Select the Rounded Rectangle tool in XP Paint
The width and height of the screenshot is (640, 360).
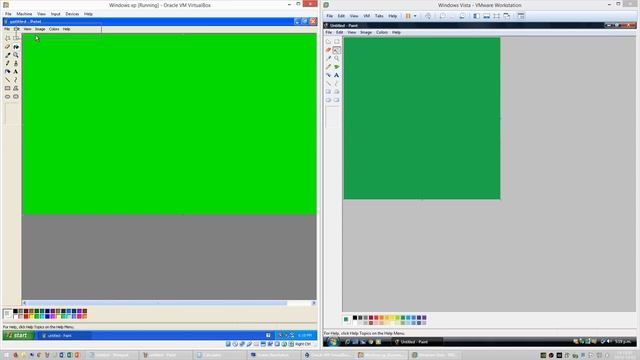tap(16, 97)
